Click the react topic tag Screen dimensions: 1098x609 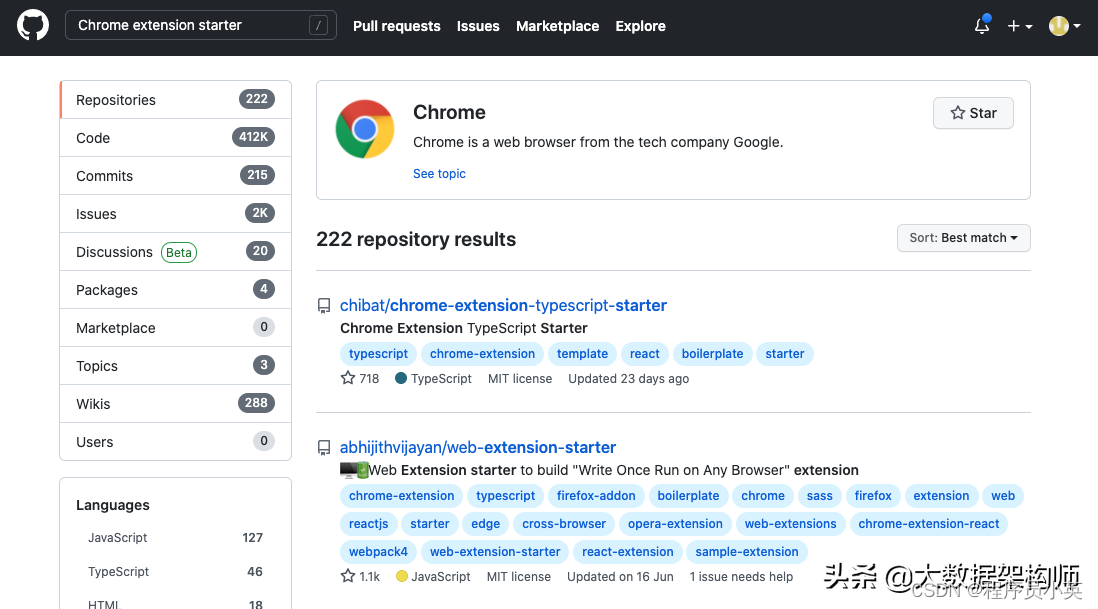[644, 354]
